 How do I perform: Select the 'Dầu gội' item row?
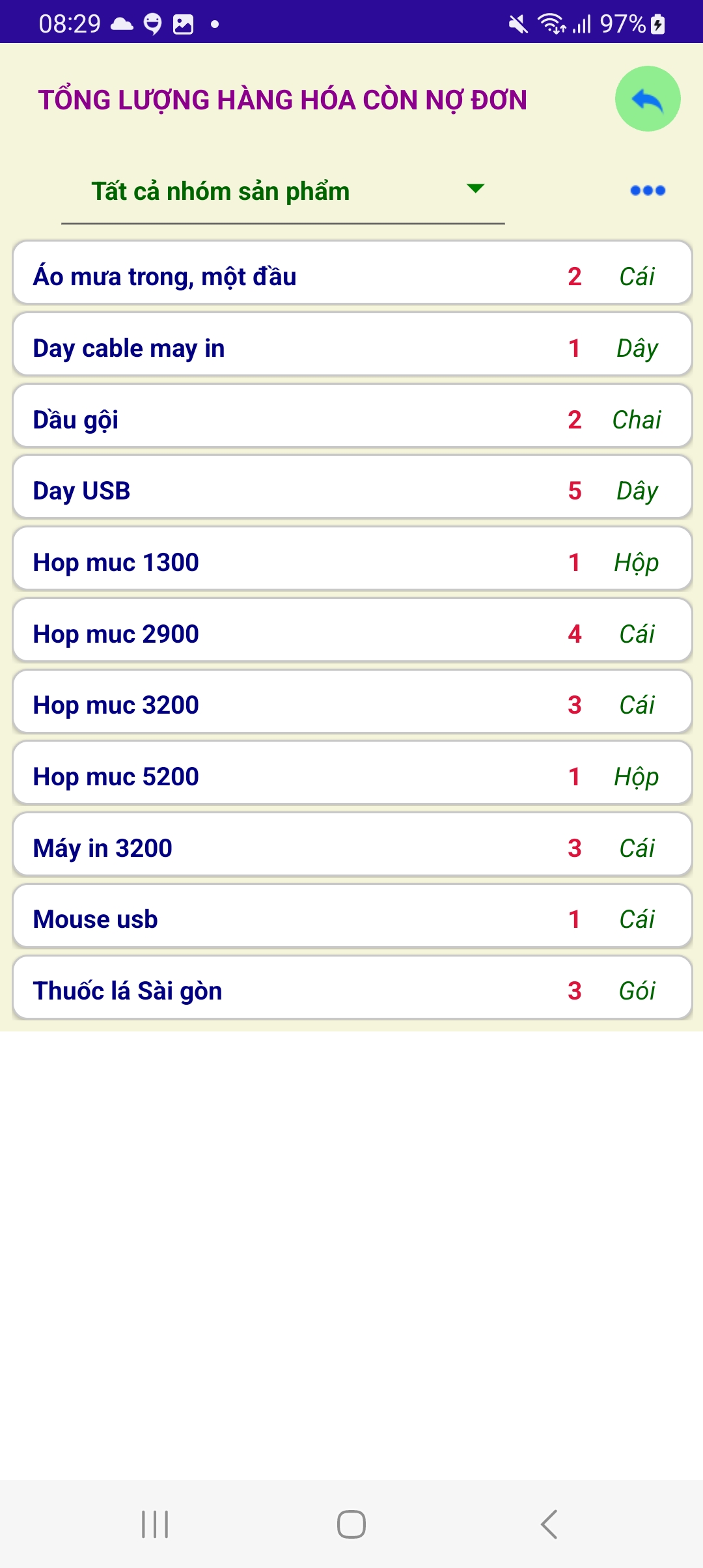351,420
